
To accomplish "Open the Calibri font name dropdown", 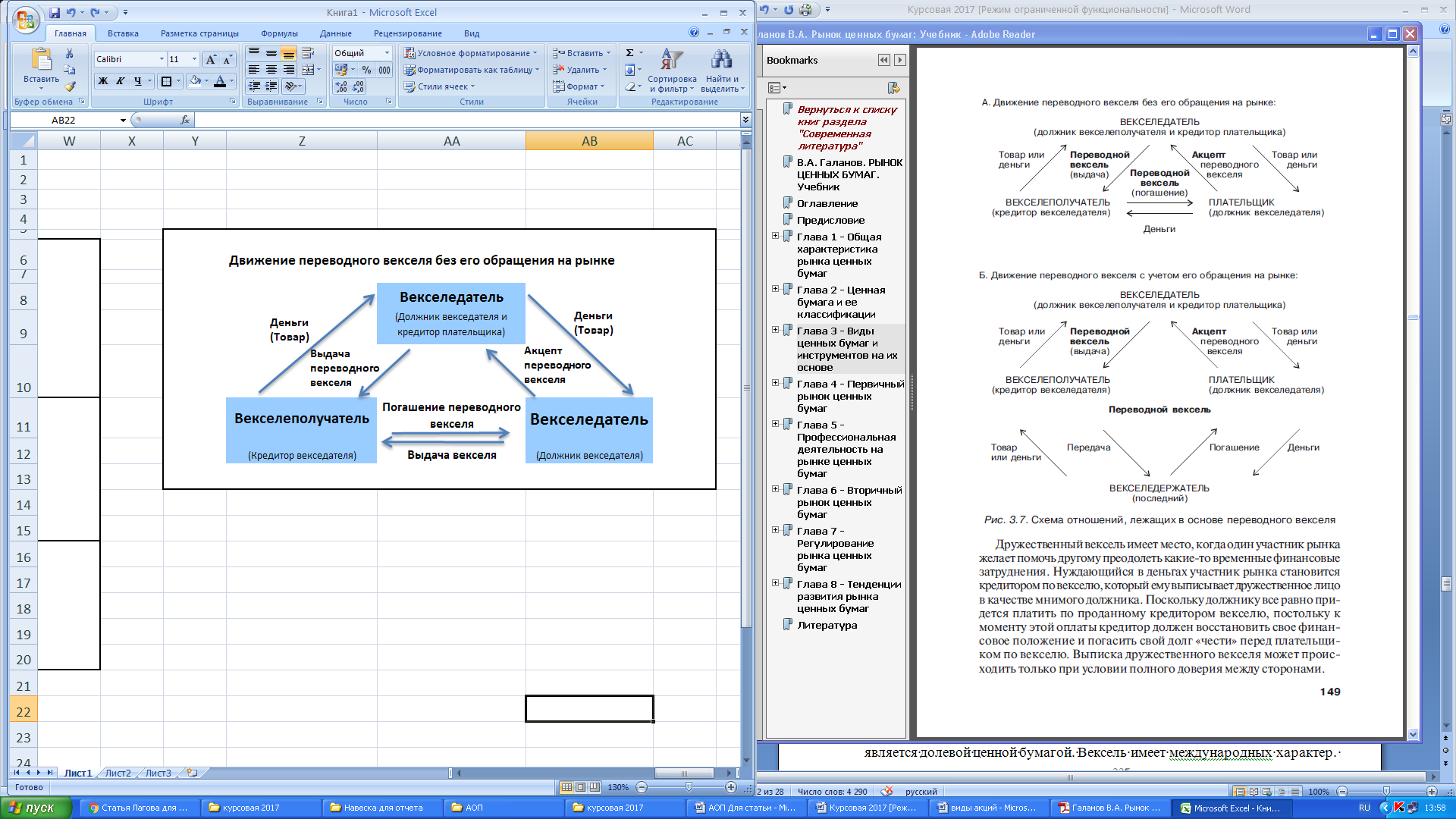I will click(x=162, y=59).
